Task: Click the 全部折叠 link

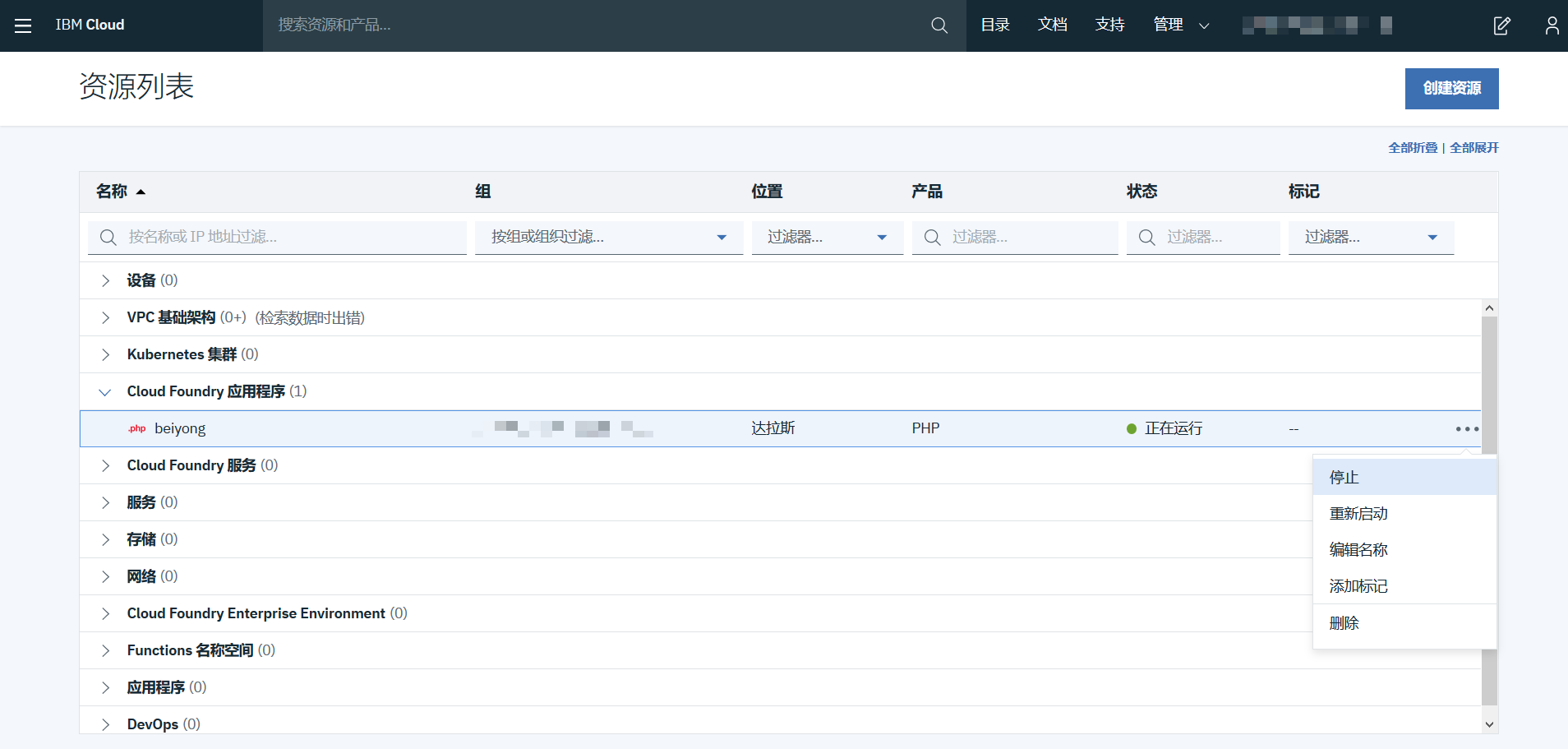Action: point(1413,148)
